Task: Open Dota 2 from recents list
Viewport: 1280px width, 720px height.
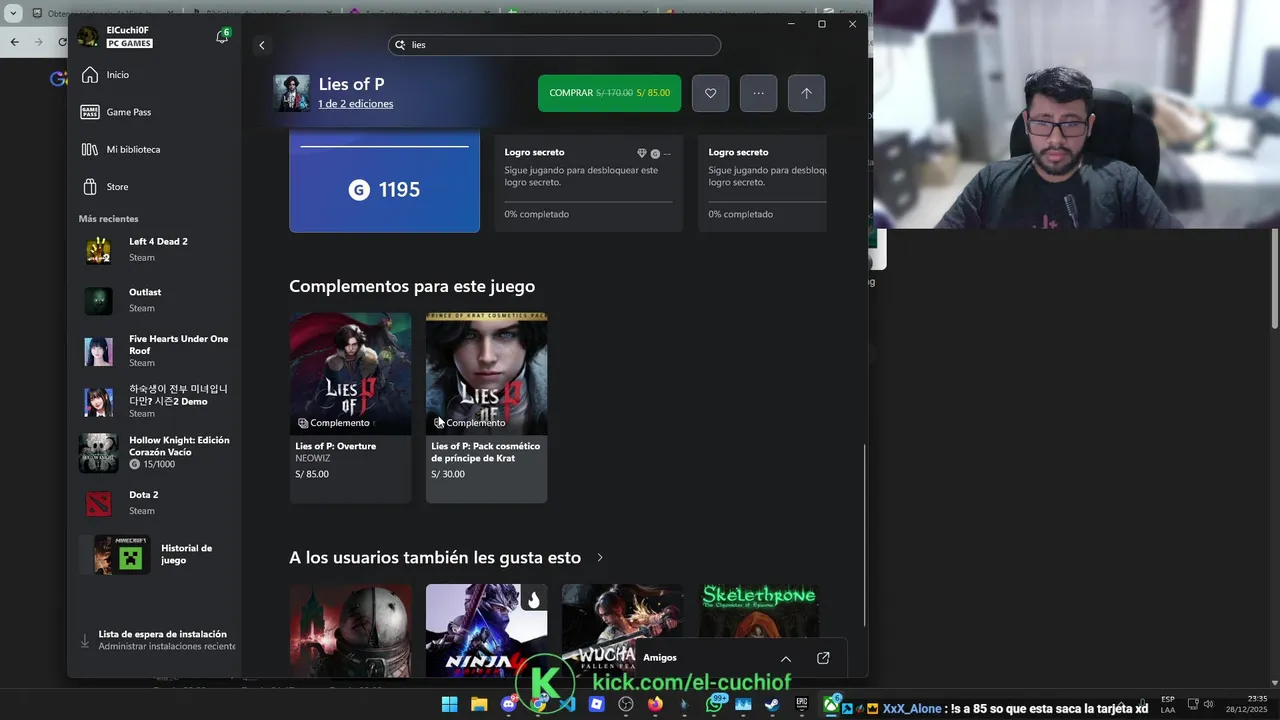Action: pyautogui.click(x=155, y=503)
